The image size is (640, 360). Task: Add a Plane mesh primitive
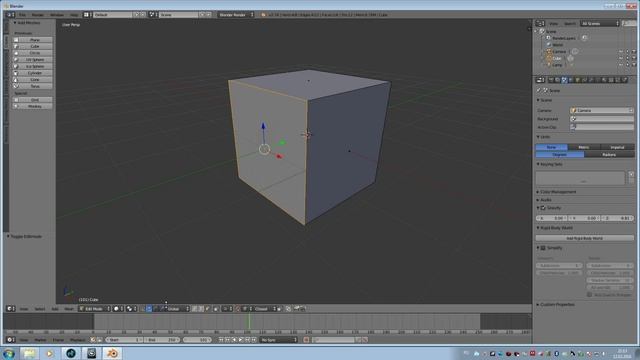(32, 40)
